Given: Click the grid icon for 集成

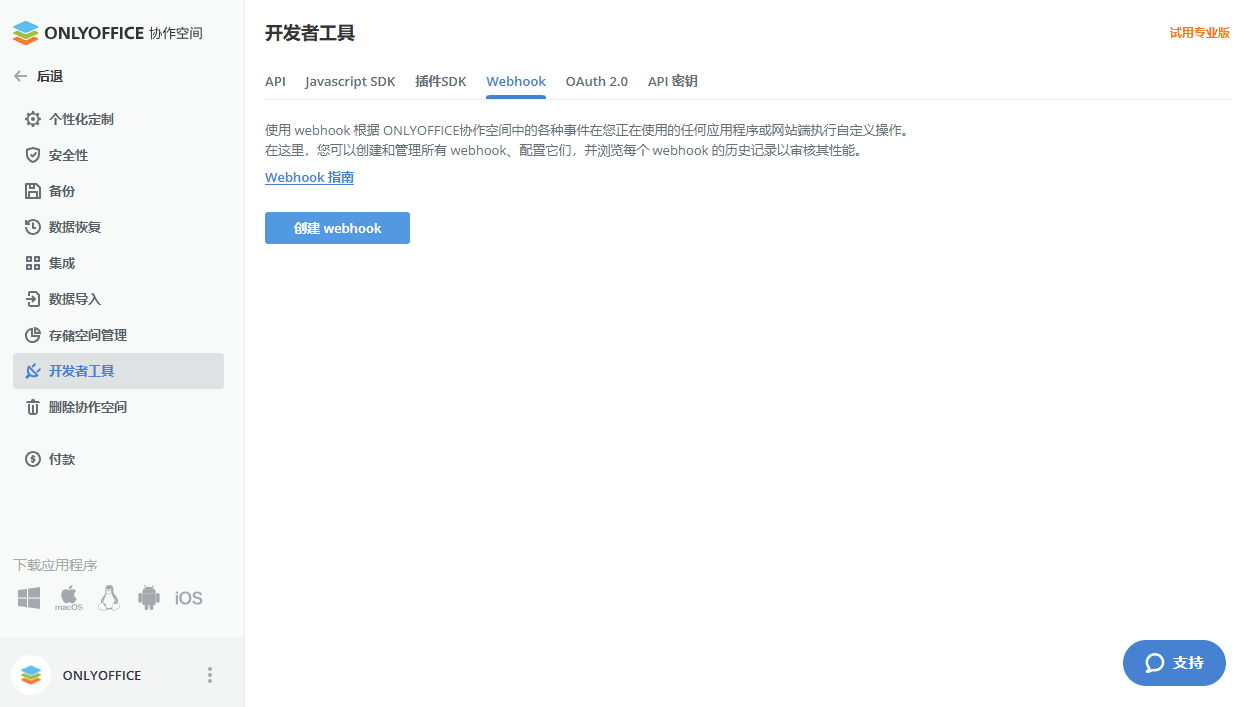Looking at the screenshot, I should tap(33, 263).
